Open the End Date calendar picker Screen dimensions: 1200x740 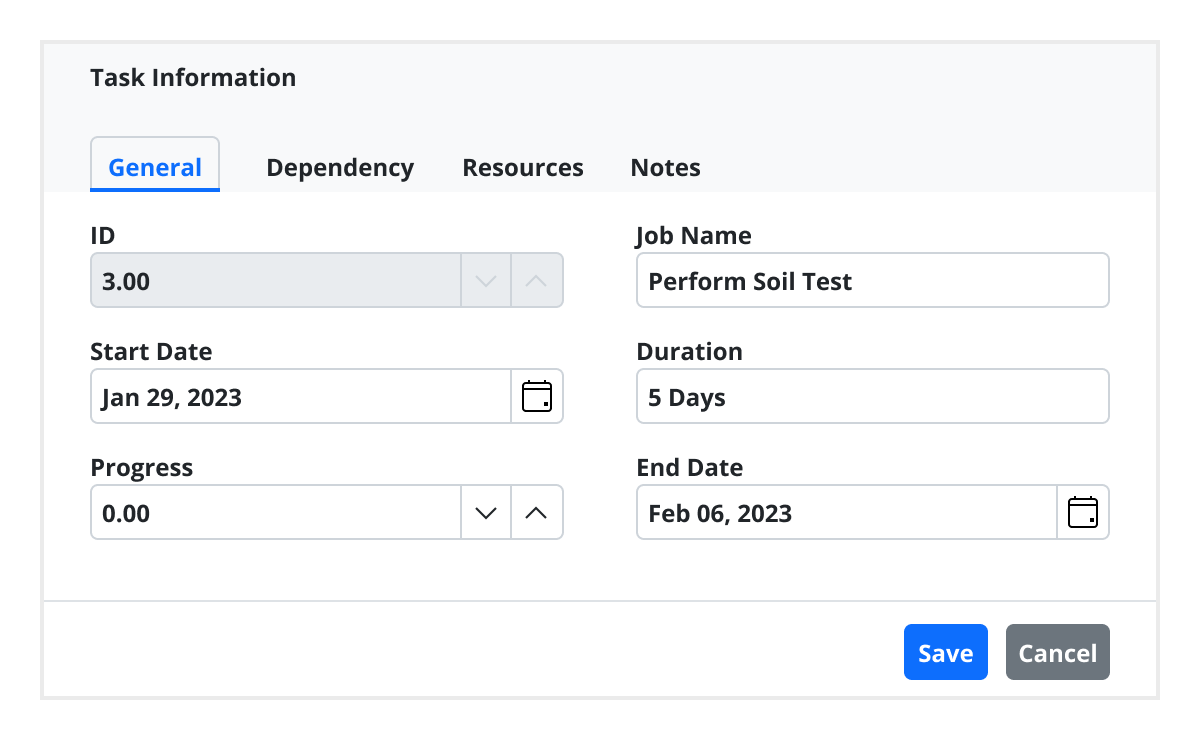(x=1083, y=512)
